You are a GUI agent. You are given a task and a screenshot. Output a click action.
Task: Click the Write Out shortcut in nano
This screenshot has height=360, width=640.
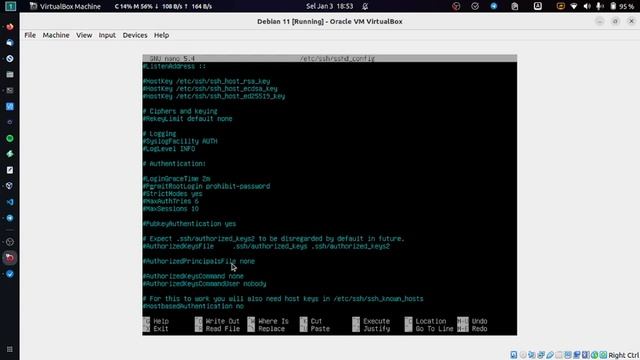click(218, 321)
